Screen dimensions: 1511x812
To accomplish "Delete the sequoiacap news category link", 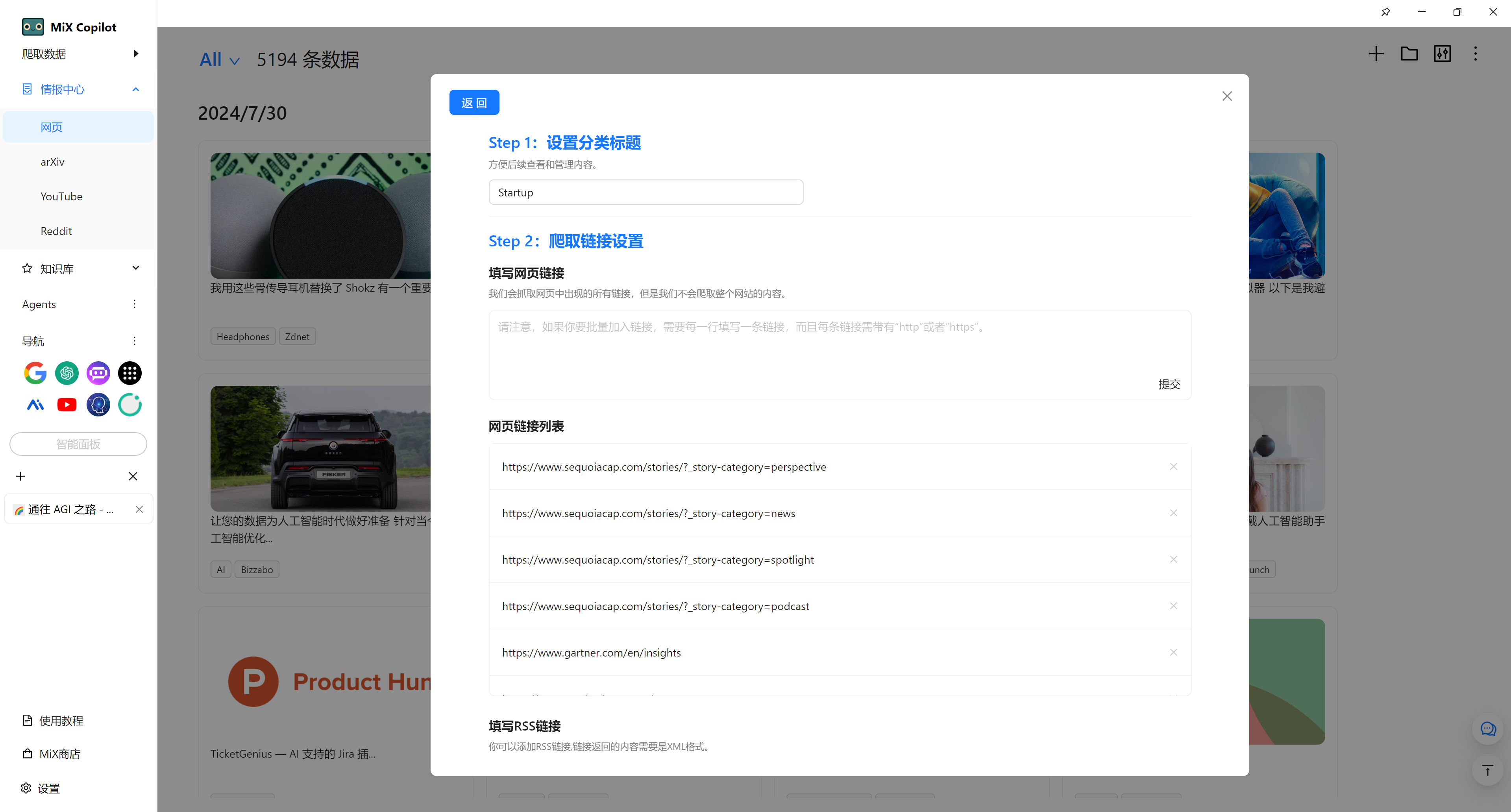I will click(1173, 513).
